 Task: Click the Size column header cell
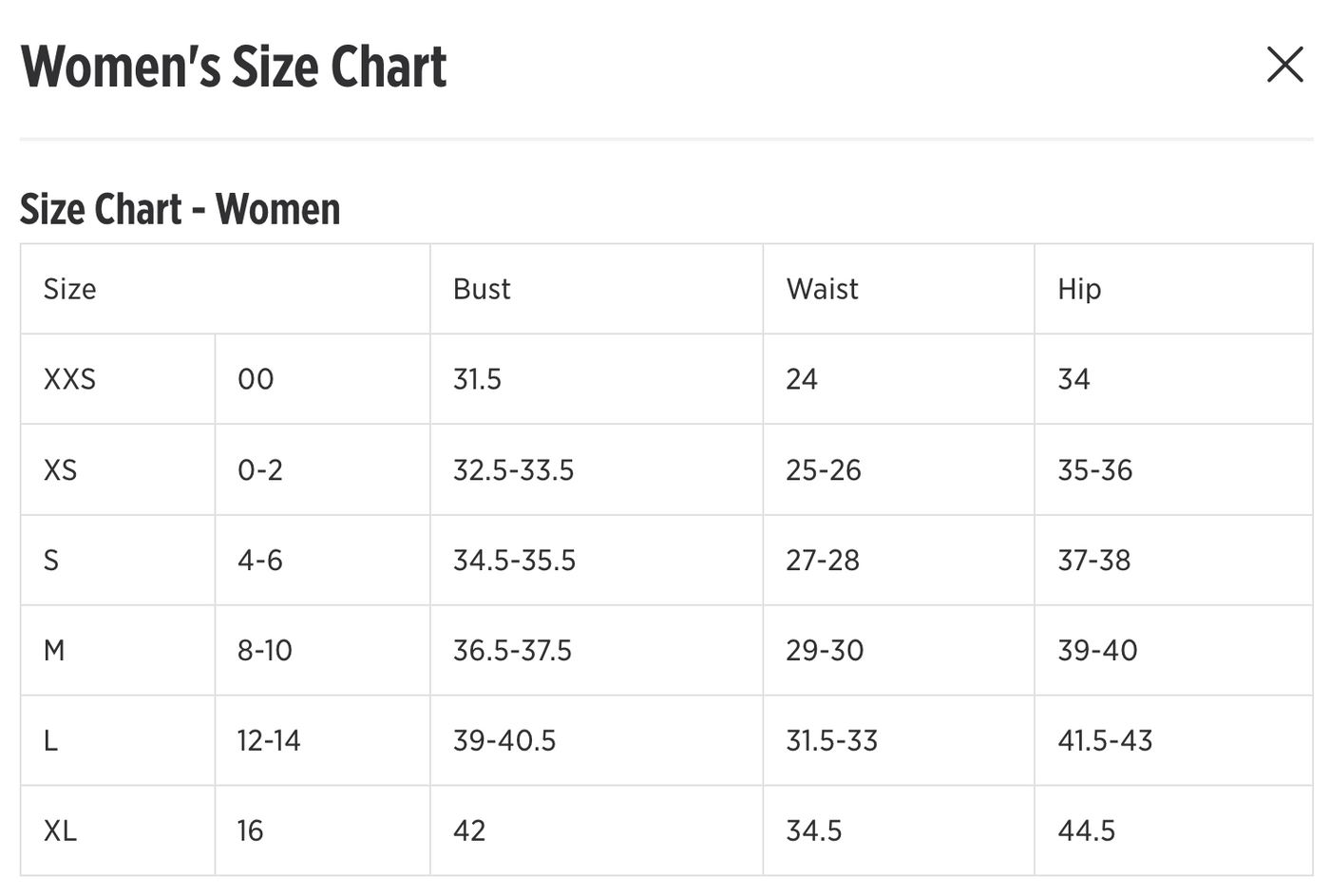[225, 289]
